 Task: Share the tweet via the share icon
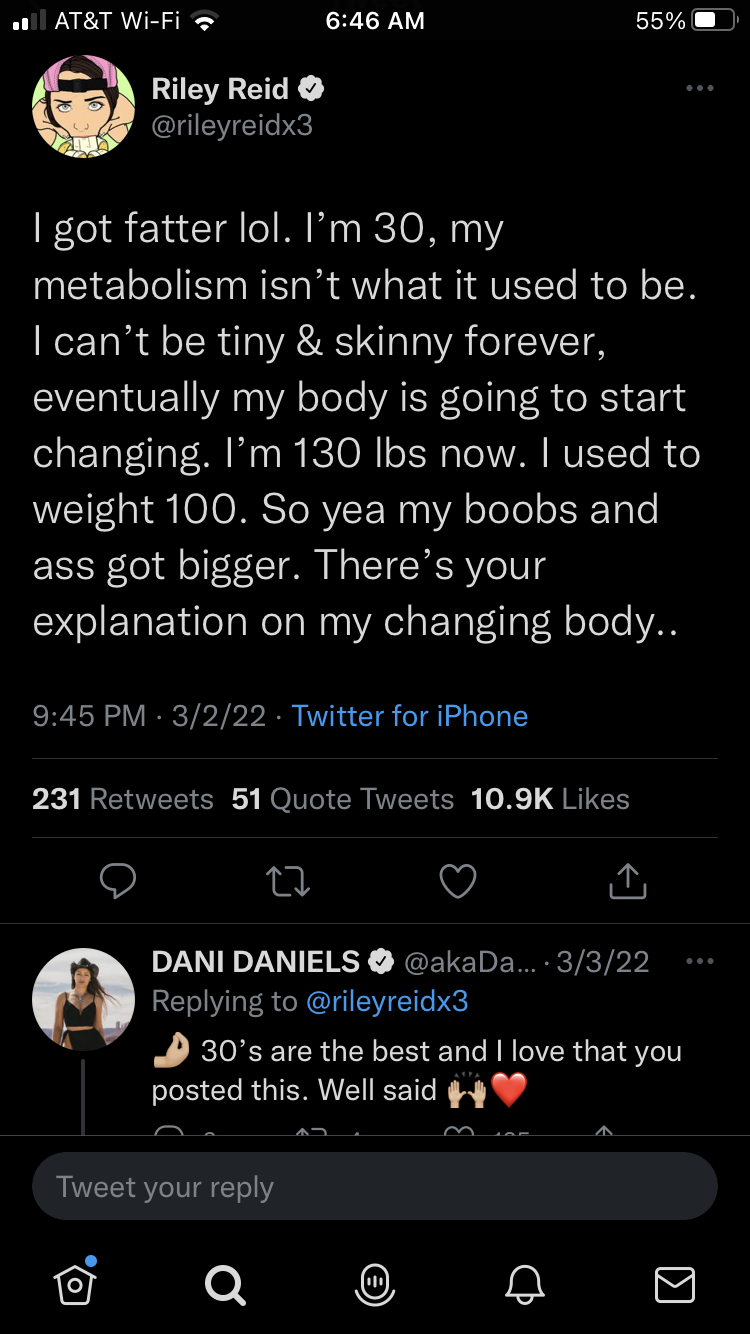click(628, 881)
